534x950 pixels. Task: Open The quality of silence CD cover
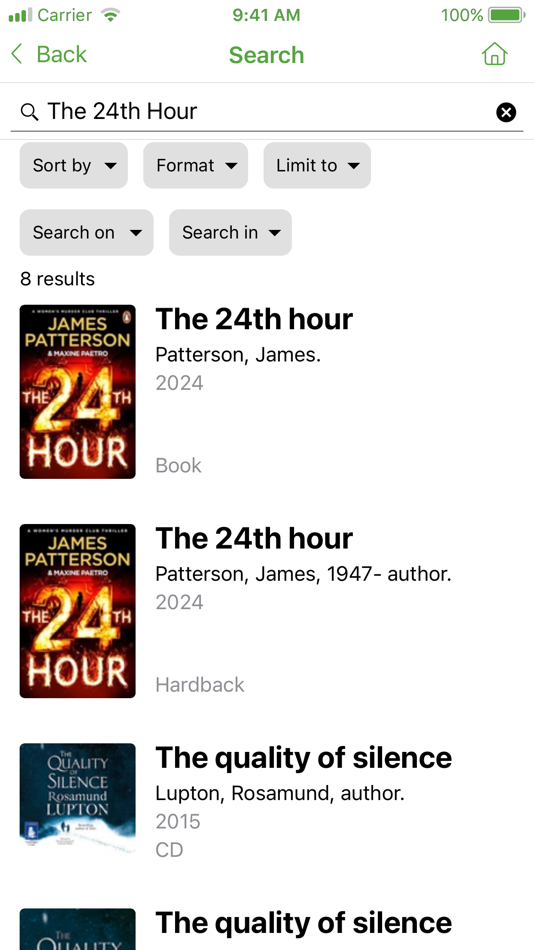point(78,795)
